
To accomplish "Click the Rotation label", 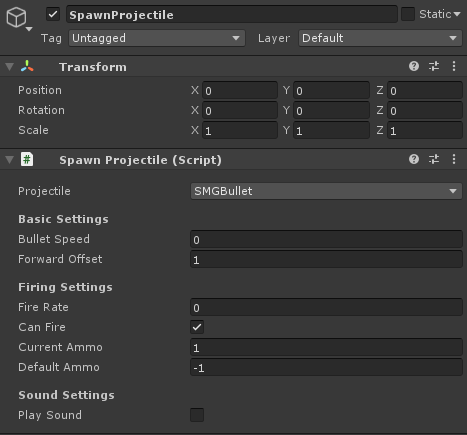I will [x=41, y=110].
